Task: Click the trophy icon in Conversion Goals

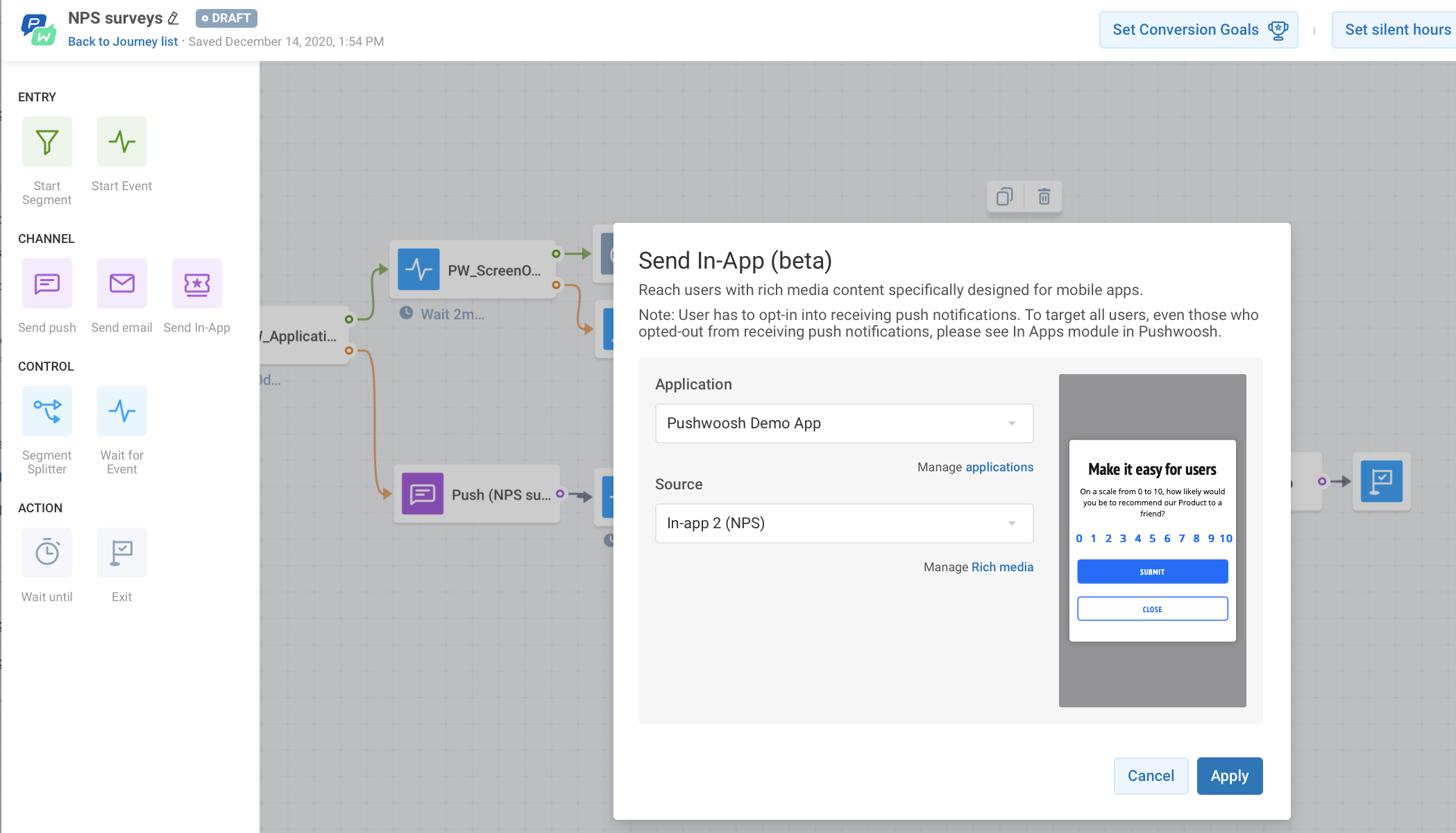Action: coord(1278,30)
